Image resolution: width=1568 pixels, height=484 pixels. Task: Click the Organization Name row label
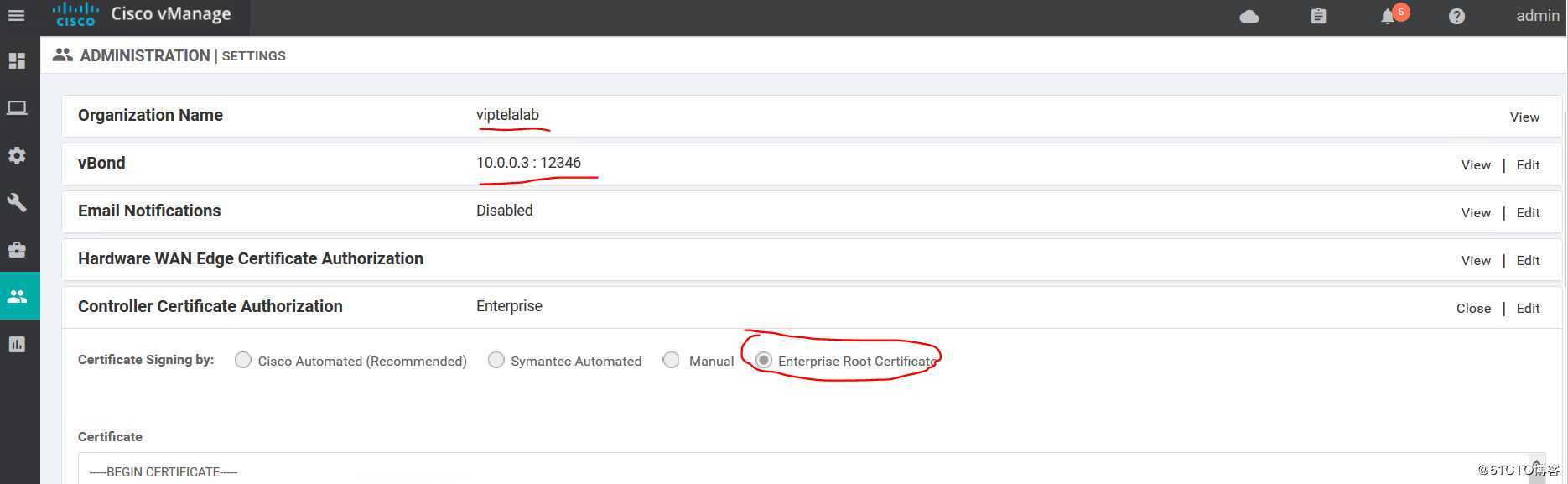(150, 115)
